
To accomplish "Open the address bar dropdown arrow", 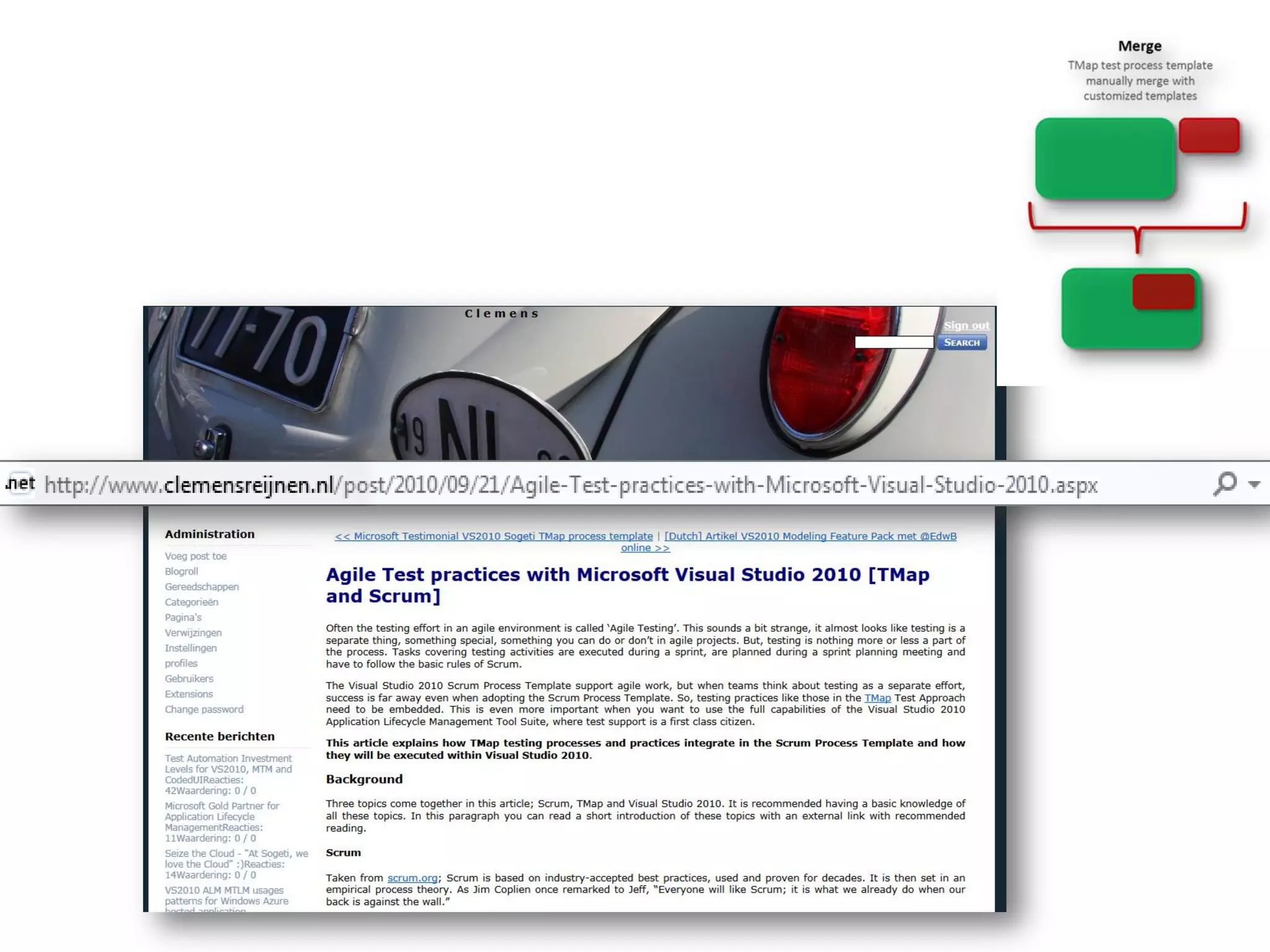I will coord(1254,484).
